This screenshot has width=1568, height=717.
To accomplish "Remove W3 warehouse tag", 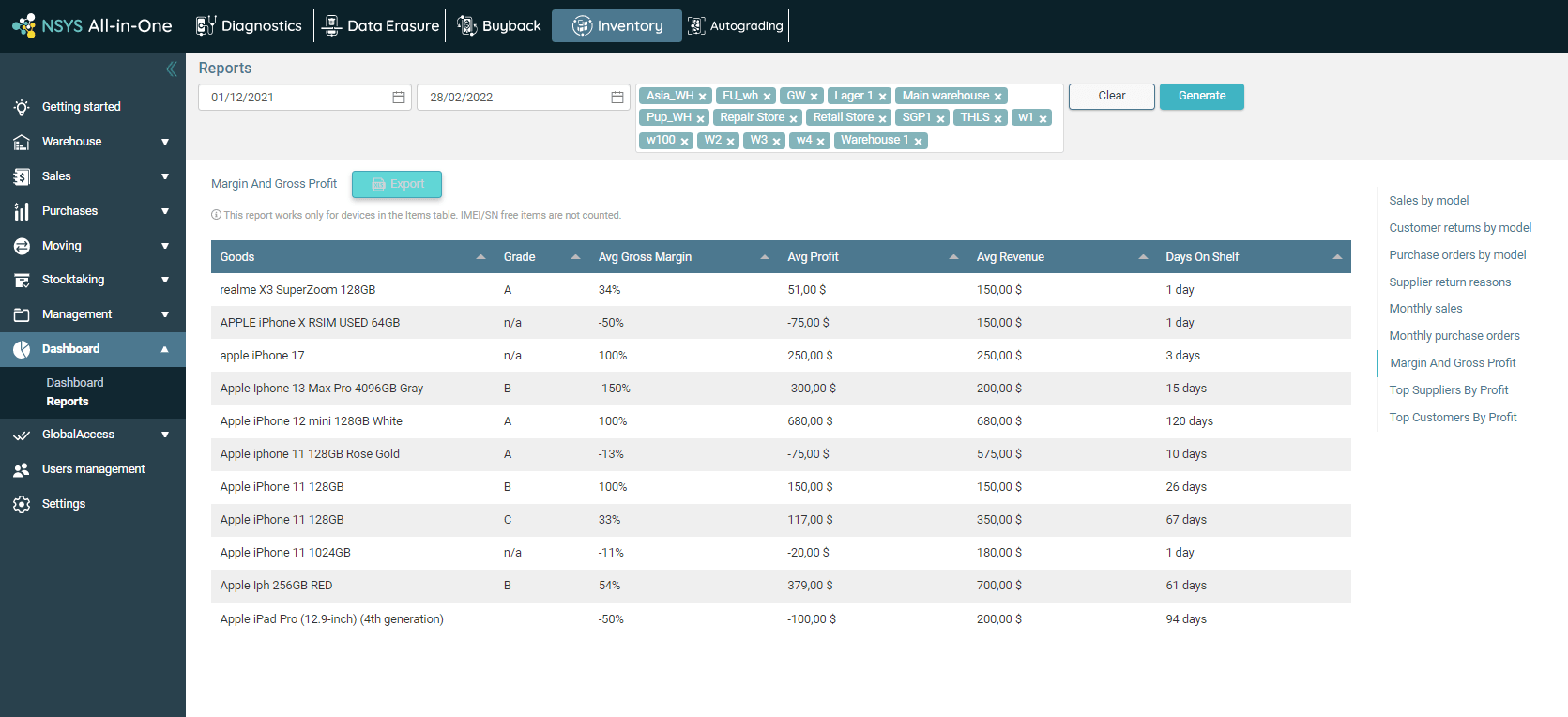I will [x=776, y=141].
